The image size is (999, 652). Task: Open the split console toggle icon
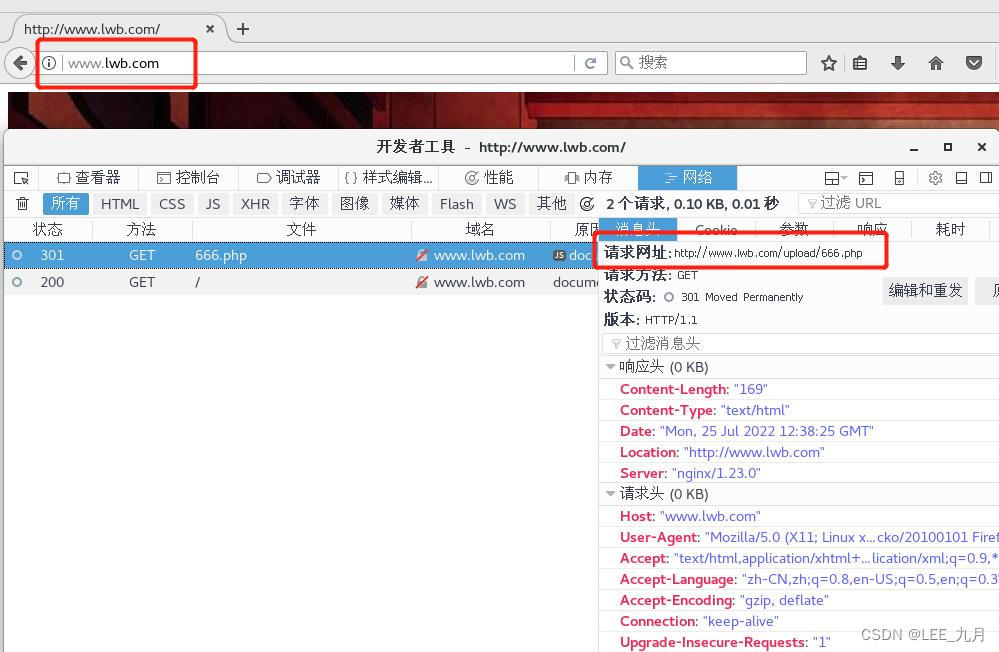[866, 178]
